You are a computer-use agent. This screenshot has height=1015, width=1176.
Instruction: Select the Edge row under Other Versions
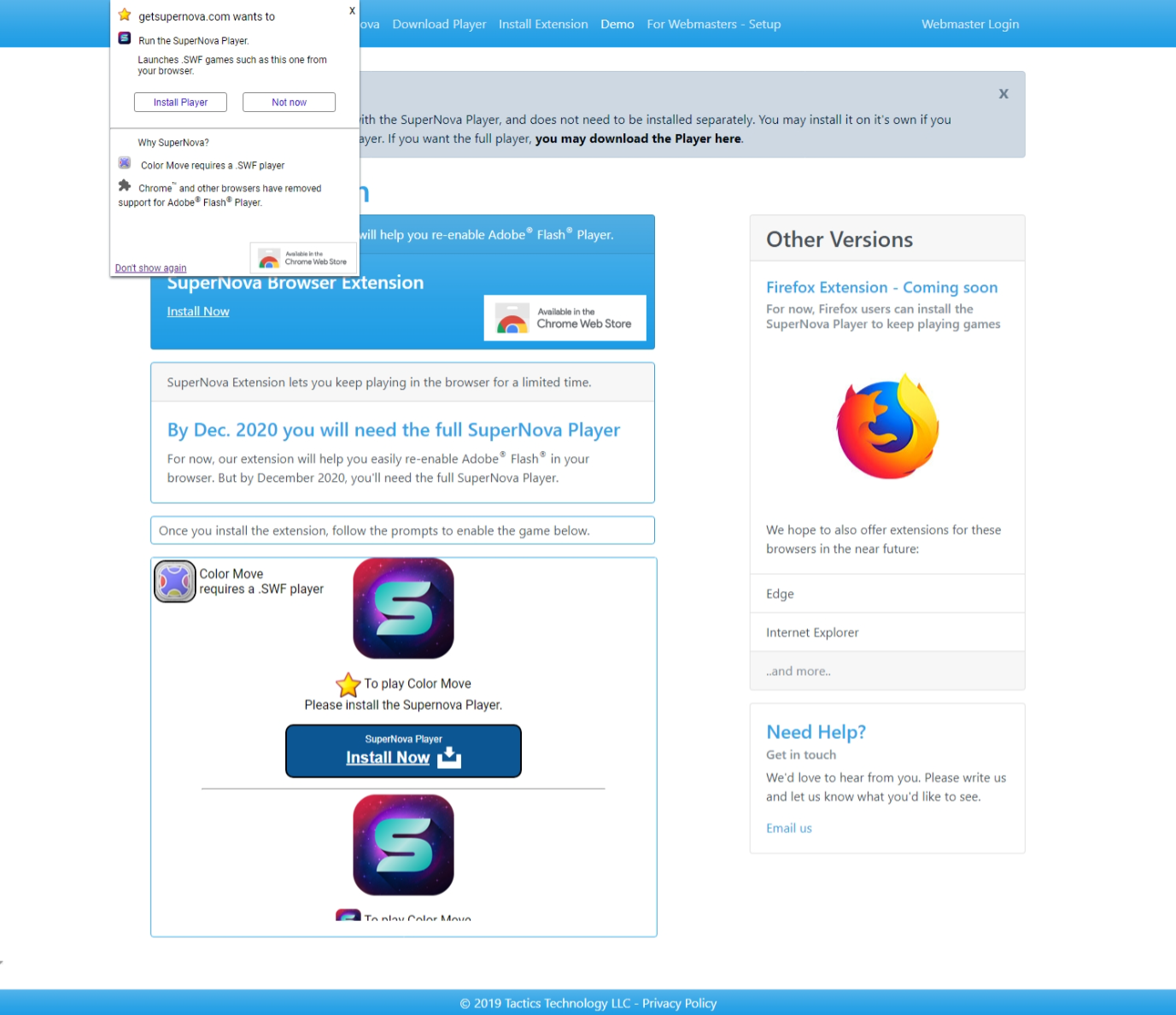pyautogui.click(x=887, y=594)
